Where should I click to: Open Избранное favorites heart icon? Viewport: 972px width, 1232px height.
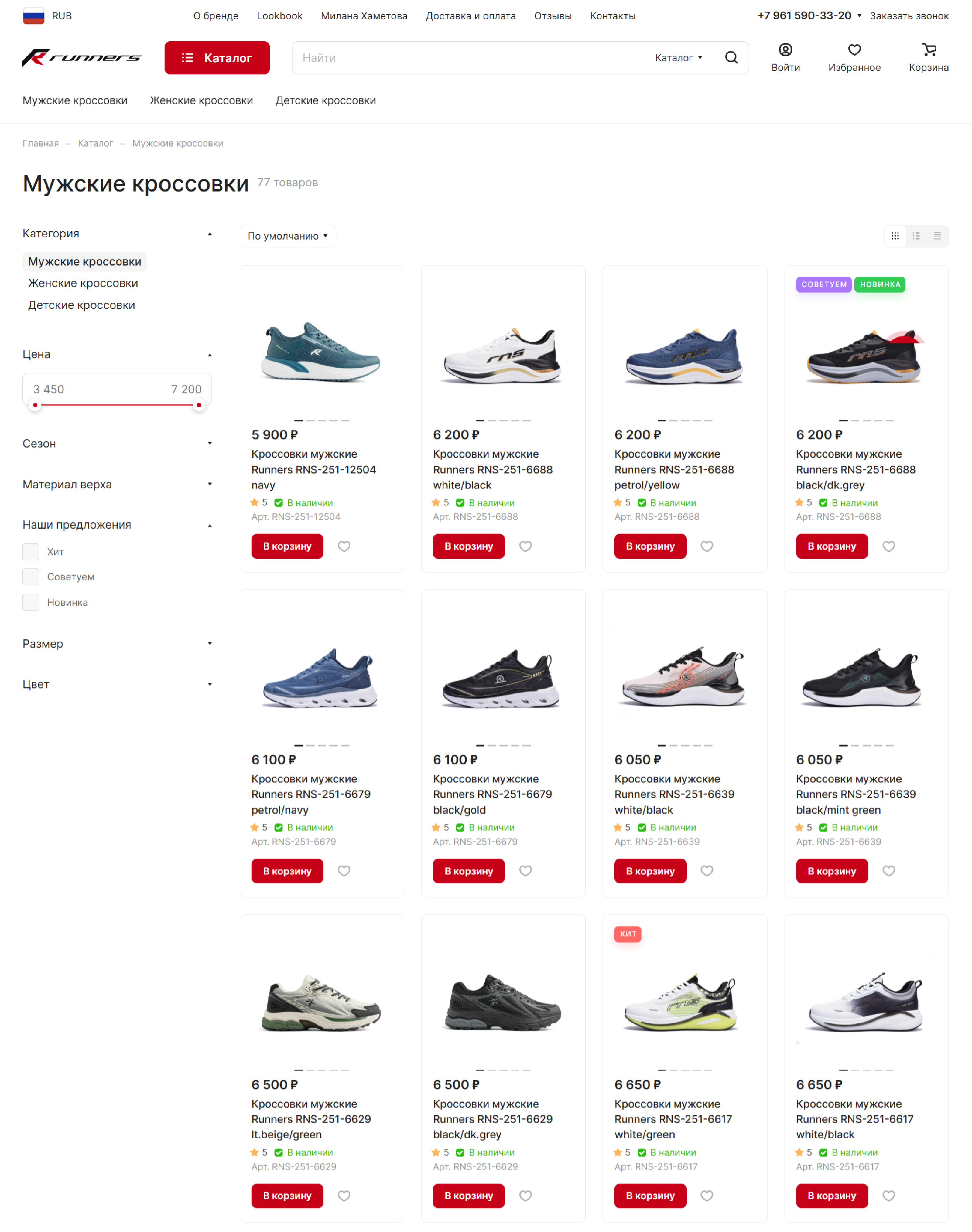[854, 50]
